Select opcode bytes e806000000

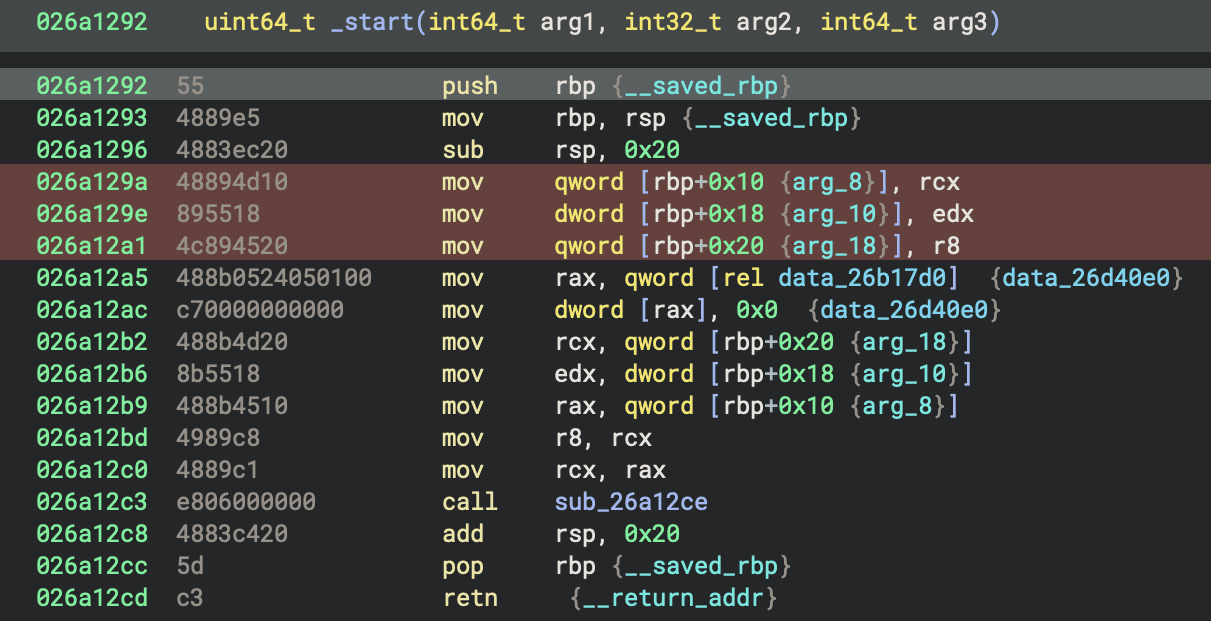(x=246, y=502)
